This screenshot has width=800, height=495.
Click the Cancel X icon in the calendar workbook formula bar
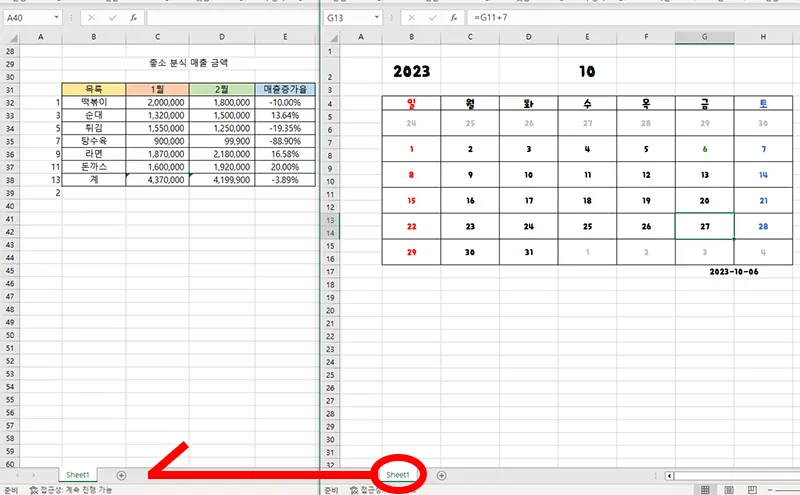412,18
